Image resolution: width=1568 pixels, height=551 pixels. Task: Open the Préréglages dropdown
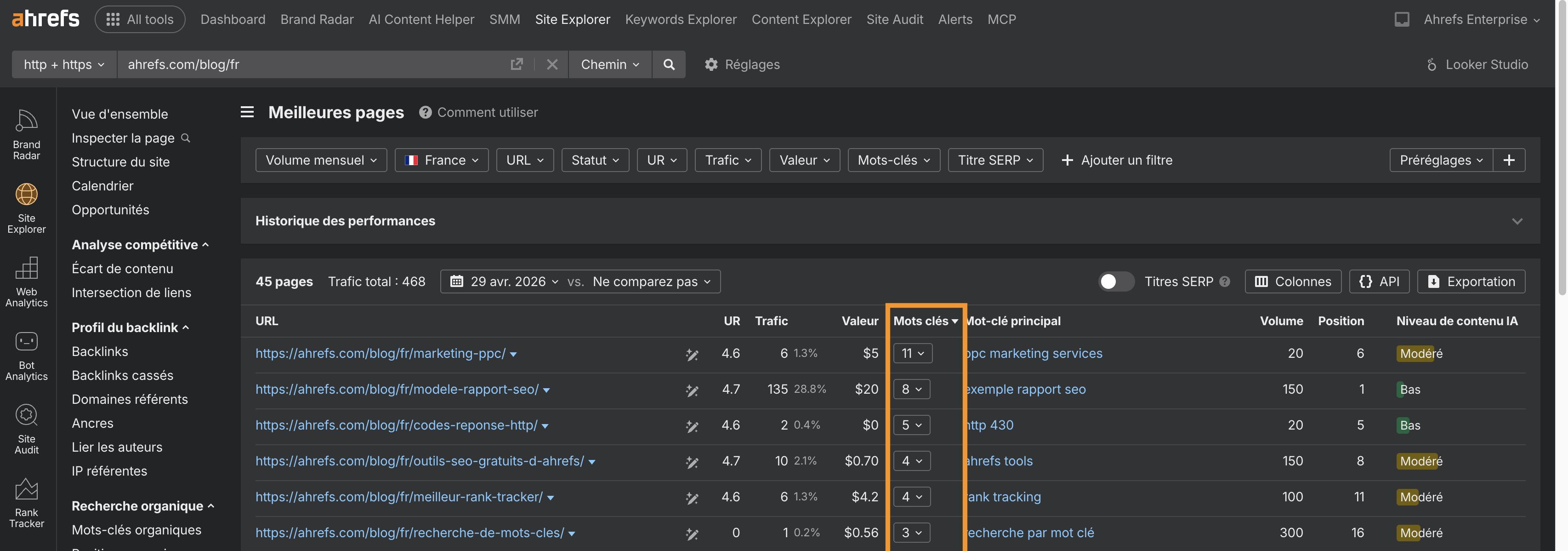1441,160
